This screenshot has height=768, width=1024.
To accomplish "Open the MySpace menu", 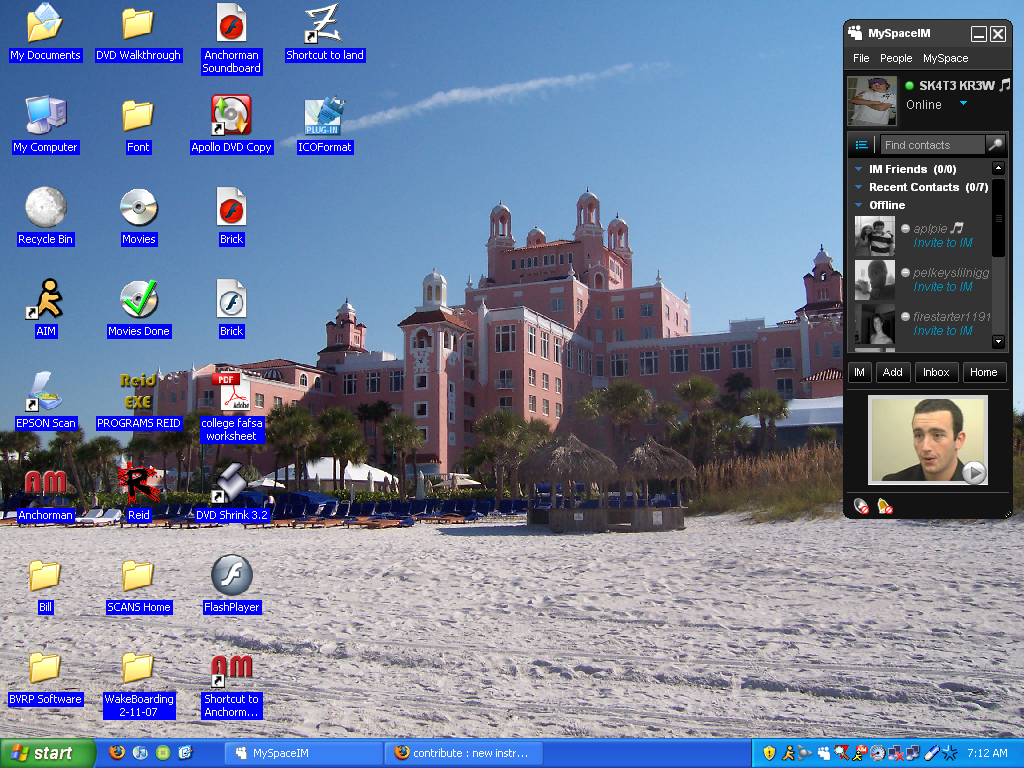I will [944, 58].
